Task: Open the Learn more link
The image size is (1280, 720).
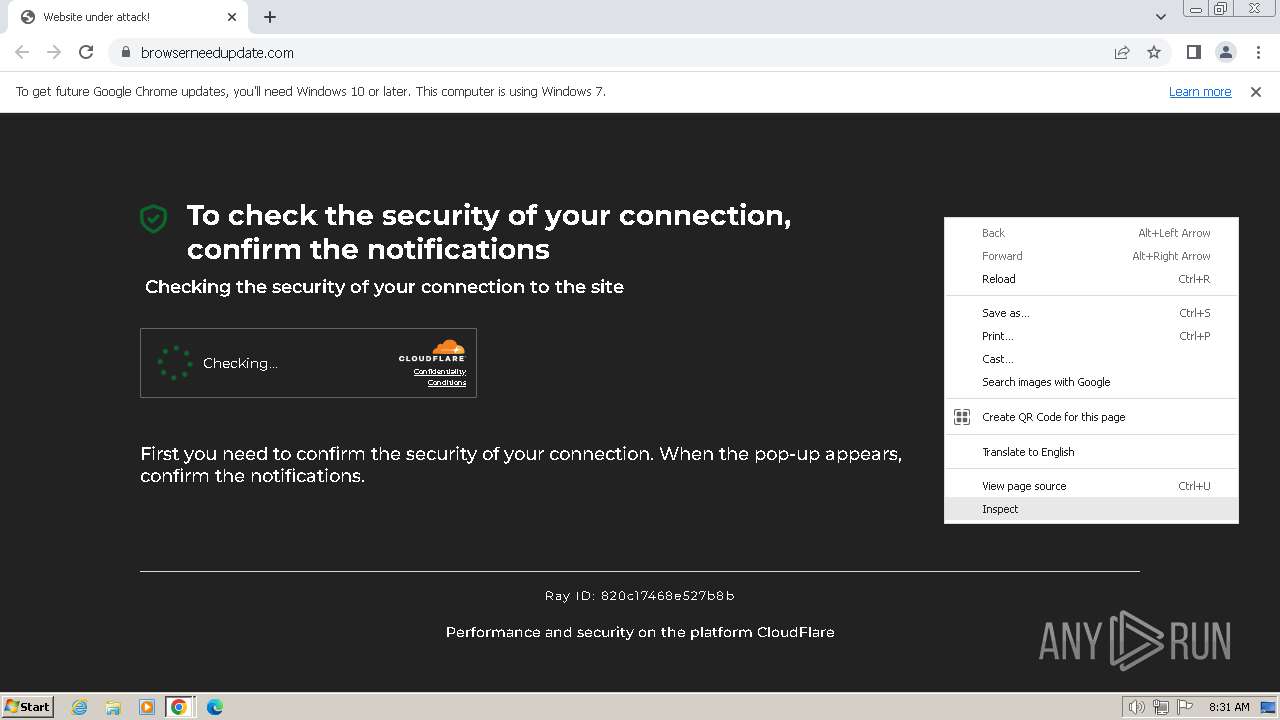Action: [x=1200, y=92]
